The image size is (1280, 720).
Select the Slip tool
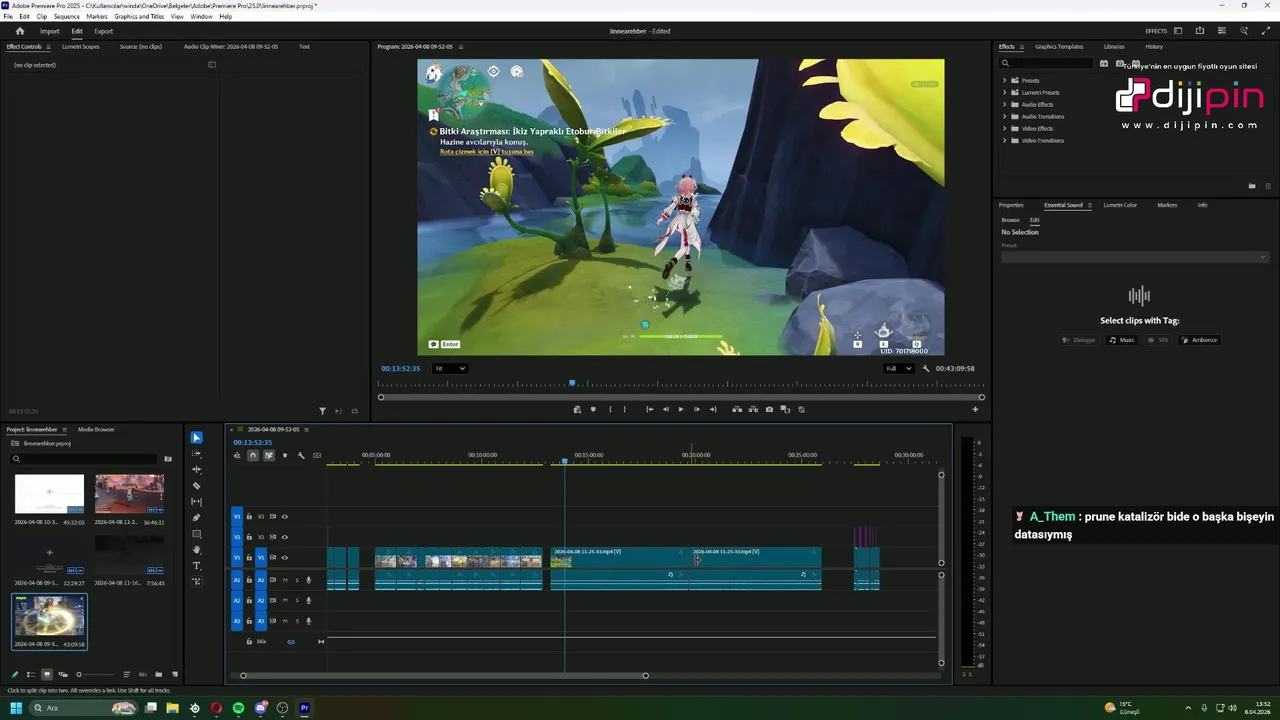196,502
